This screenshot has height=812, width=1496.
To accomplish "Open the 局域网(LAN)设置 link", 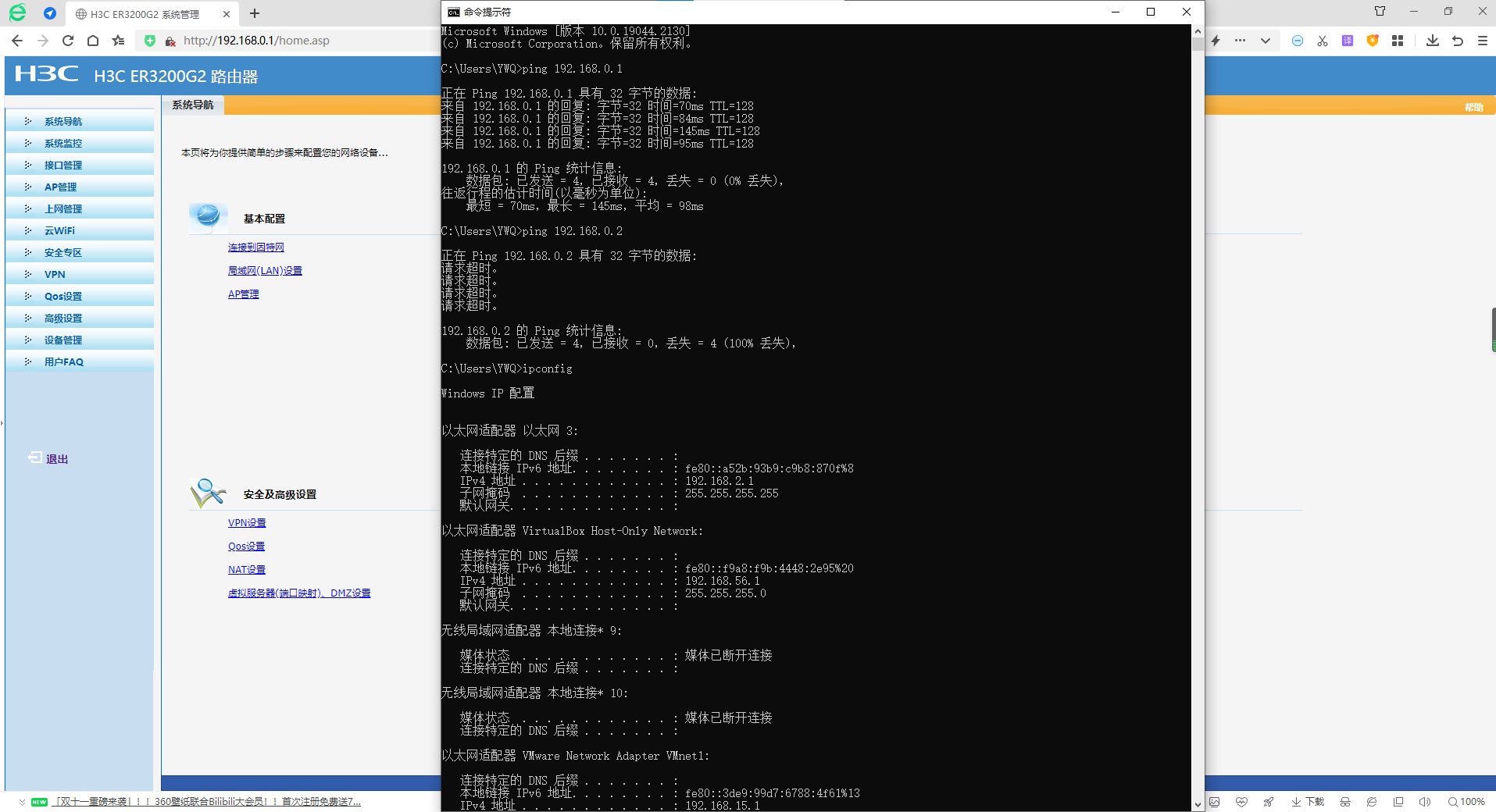I will pos(265,271).
